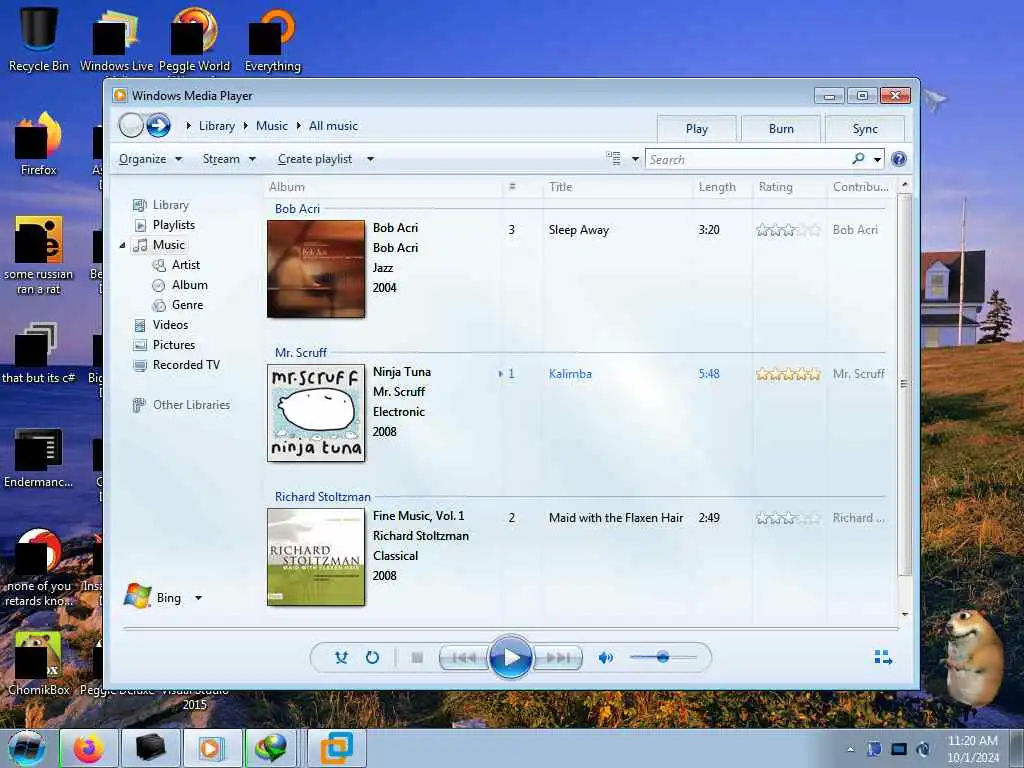This screenshot has height=768, width=1024.
Task: Sort by the Length column header
Action: click(722, 187)
